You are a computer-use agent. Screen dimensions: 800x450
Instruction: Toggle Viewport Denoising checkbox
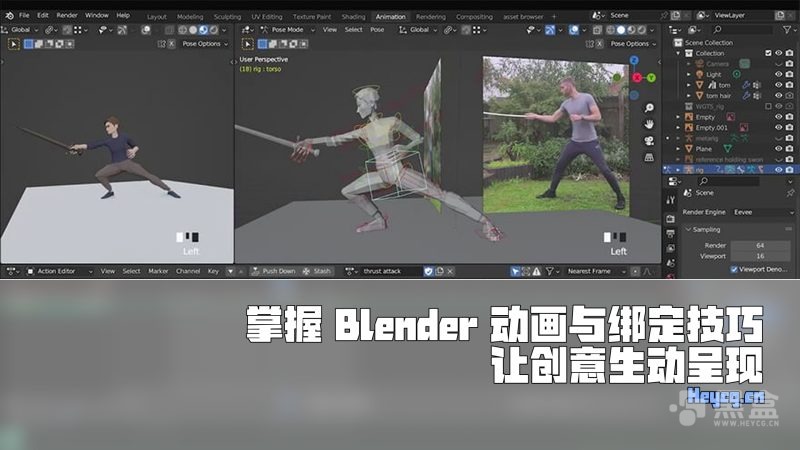click(x=734, y=269)
